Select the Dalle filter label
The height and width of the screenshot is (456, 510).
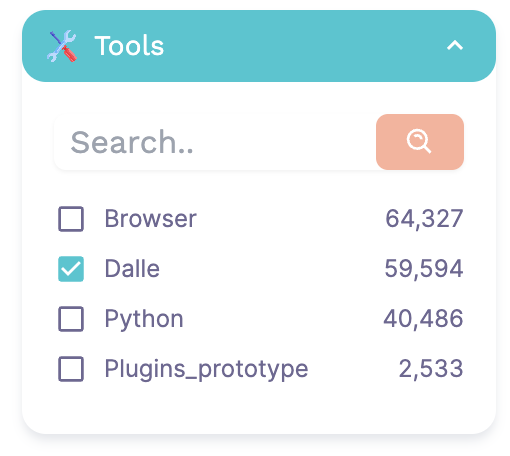pyautogui.click(x=132, y=269)
